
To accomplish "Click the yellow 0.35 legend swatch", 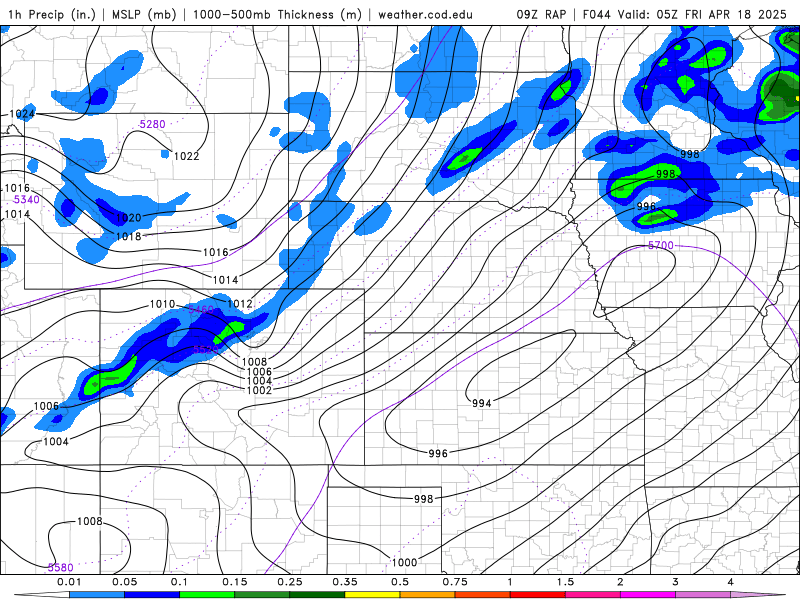I will [x=372, y=595].
